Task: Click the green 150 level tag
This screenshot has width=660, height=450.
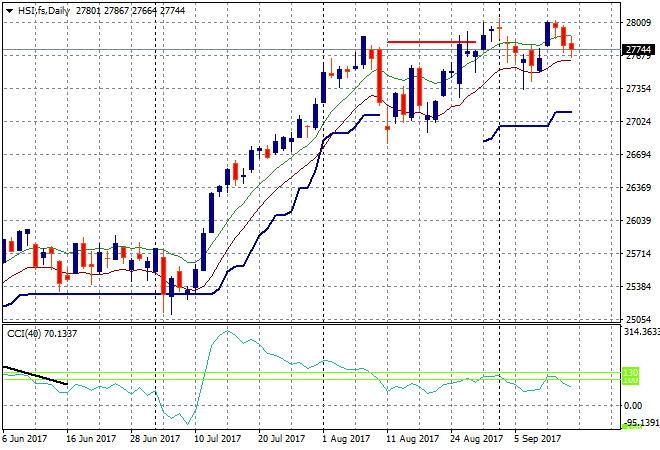Action: pos(632,372)
